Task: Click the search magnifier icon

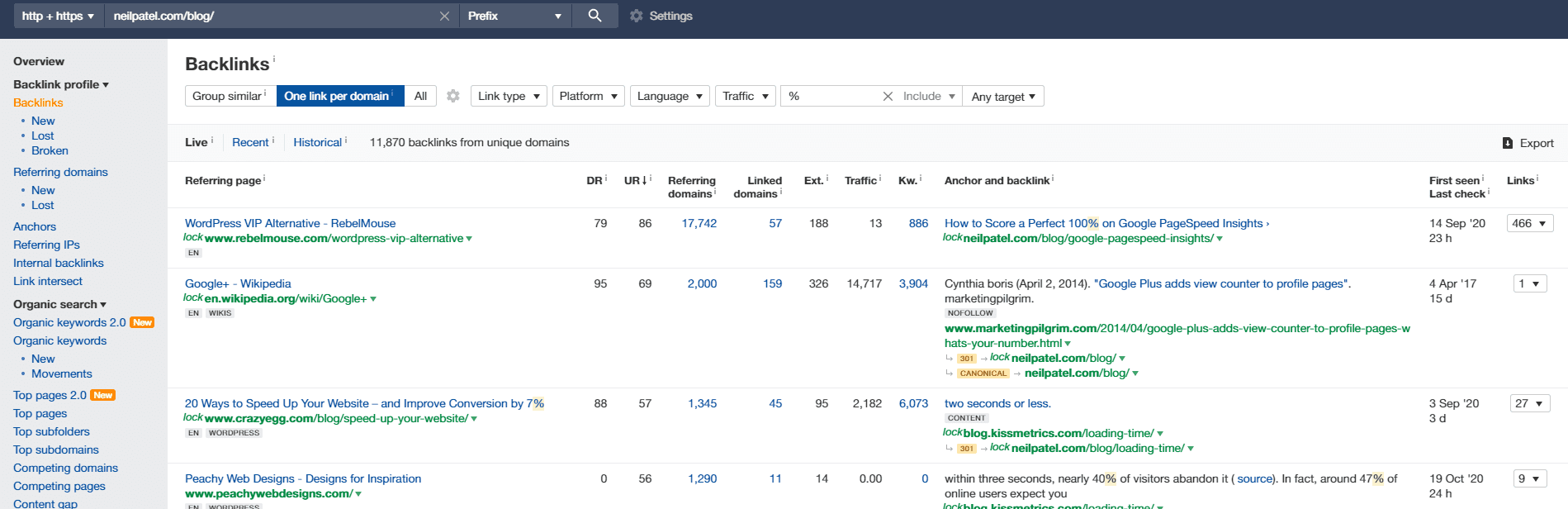Action: 595,16
